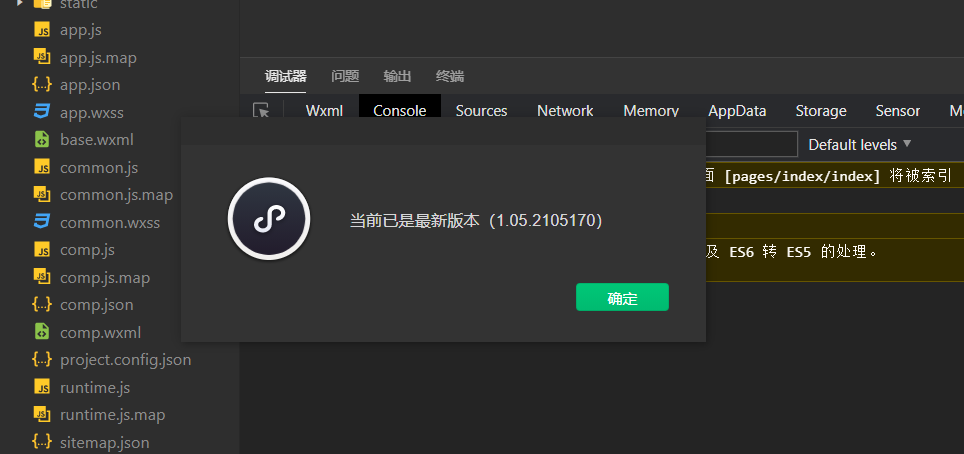Focus the console filter input field

(x=751, y=144)
